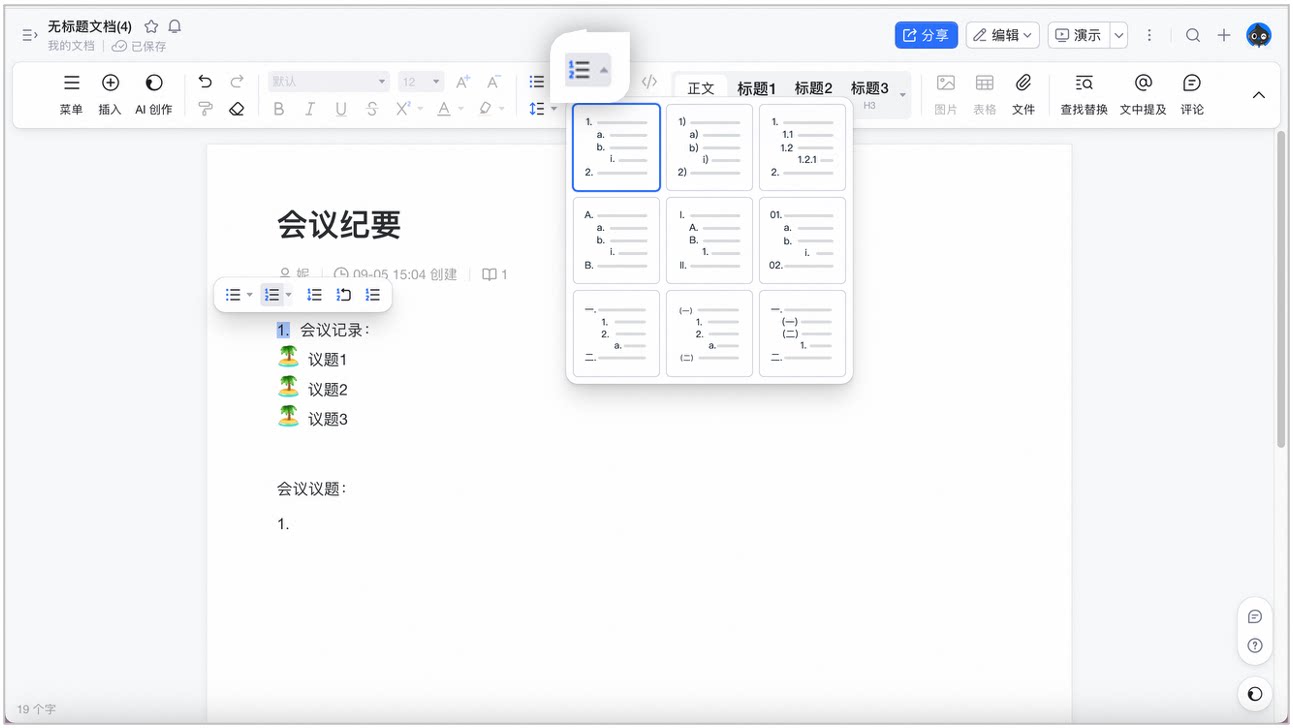1293x728 pixels.
Task: Select the eraser clear-format icon
Action: [x=237, y=109]
